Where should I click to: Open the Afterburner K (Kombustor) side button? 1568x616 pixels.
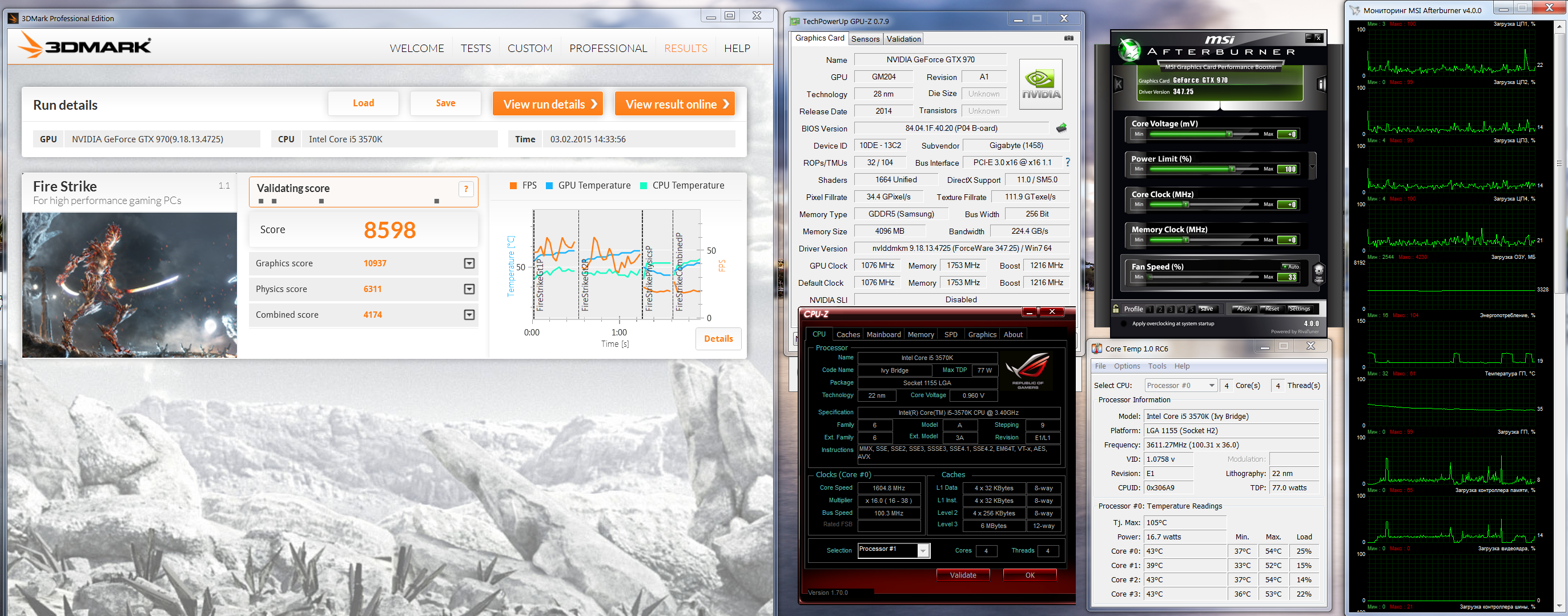tap(1118, 84)
